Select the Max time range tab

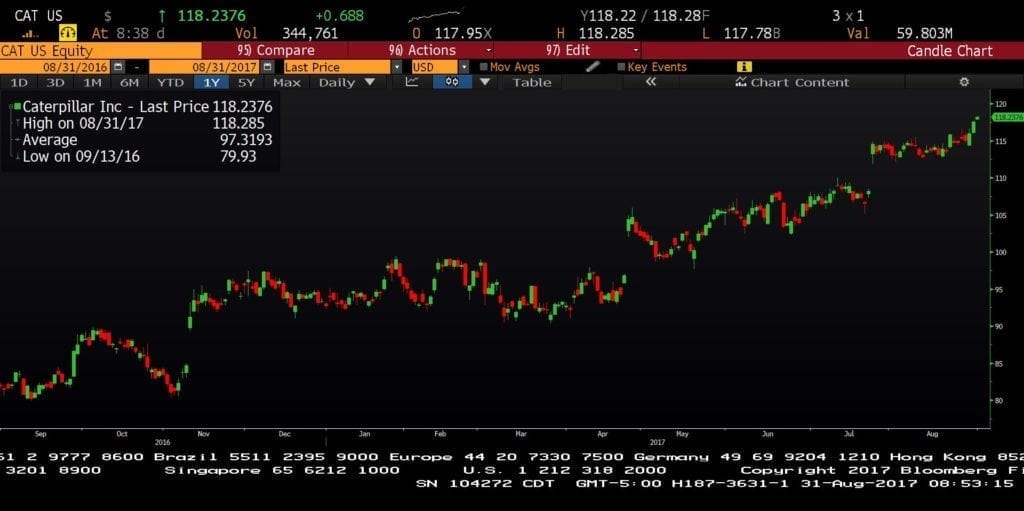pyautogui.click(x=287, y=82)
